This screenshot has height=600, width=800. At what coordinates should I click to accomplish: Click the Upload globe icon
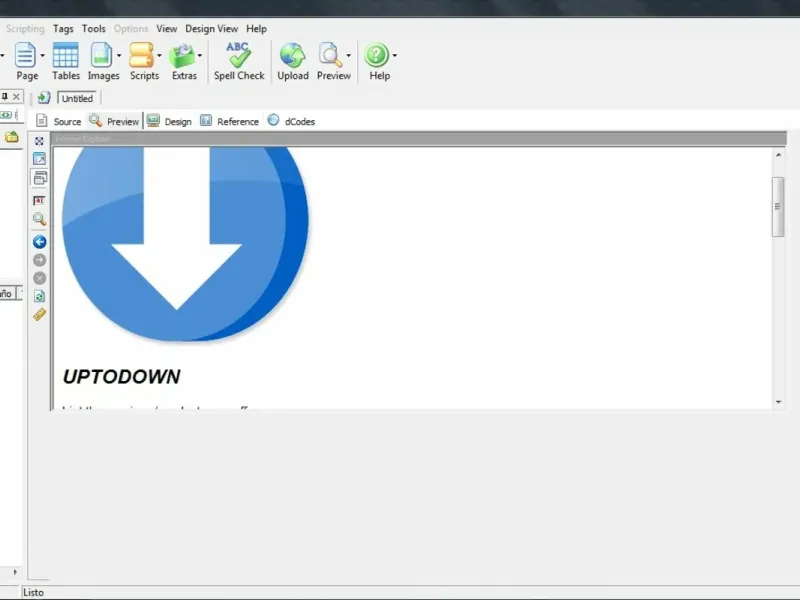[x=292, y=55]
